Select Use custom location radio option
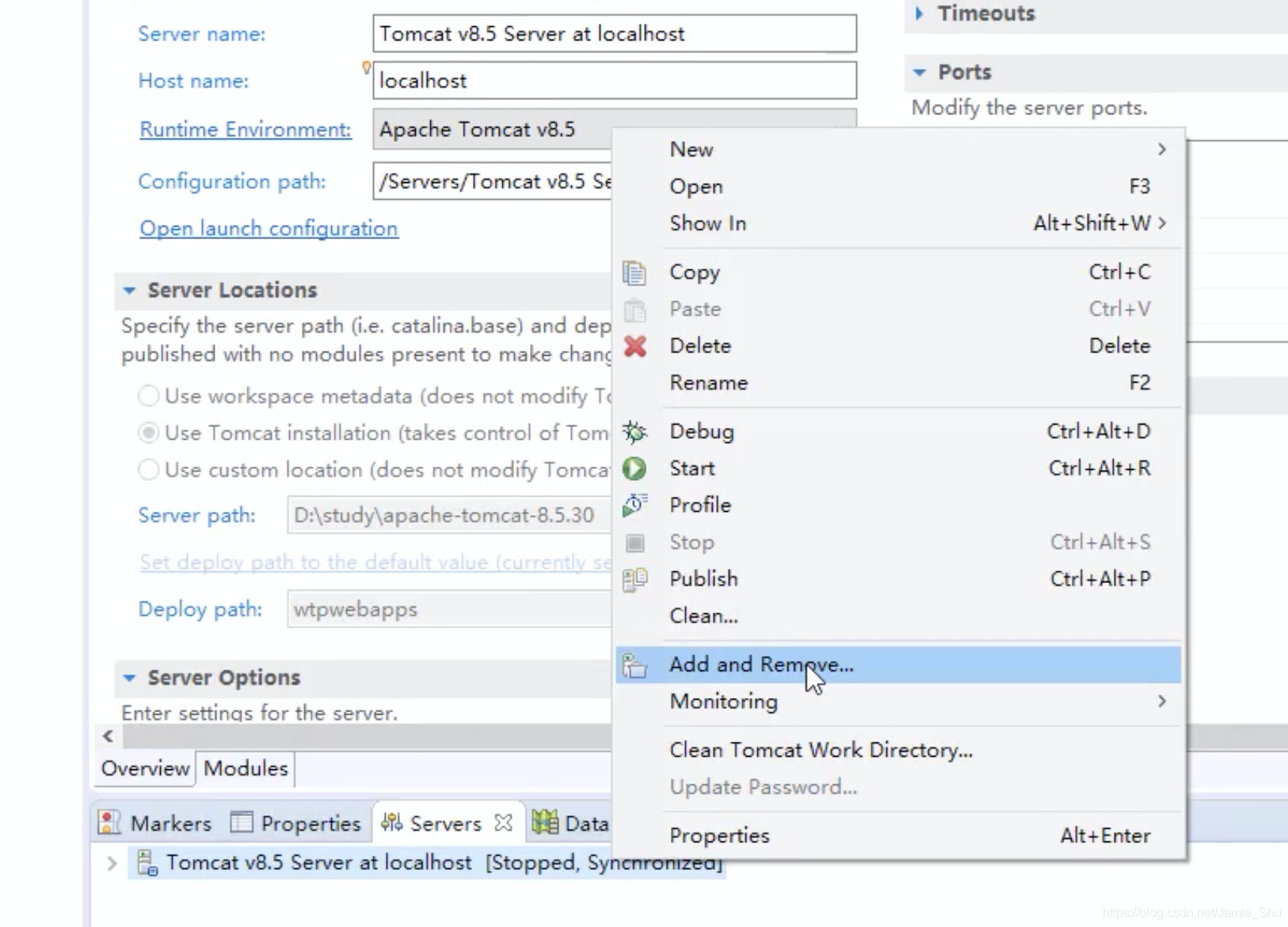 148,470
